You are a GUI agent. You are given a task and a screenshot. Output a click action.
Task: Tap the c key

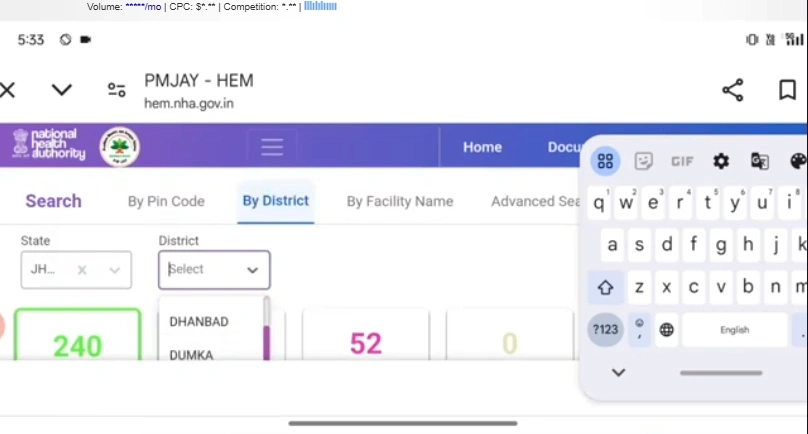tap(694, 287)
